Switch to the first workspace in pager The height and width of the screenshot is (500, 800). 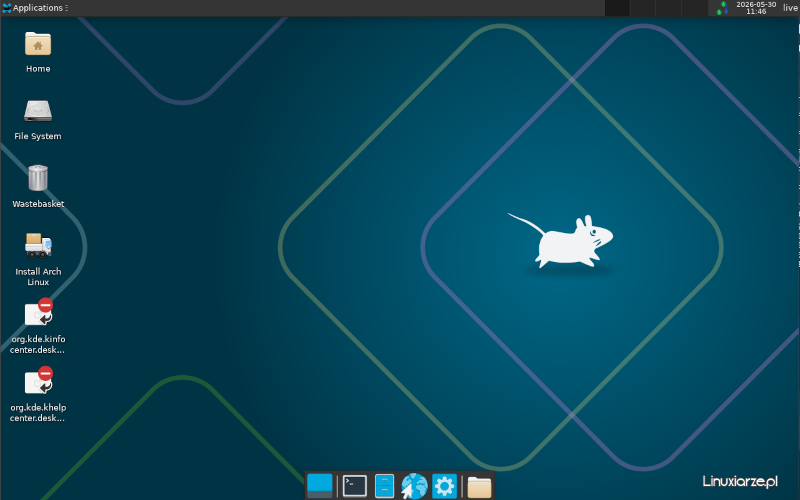[617, 8]
